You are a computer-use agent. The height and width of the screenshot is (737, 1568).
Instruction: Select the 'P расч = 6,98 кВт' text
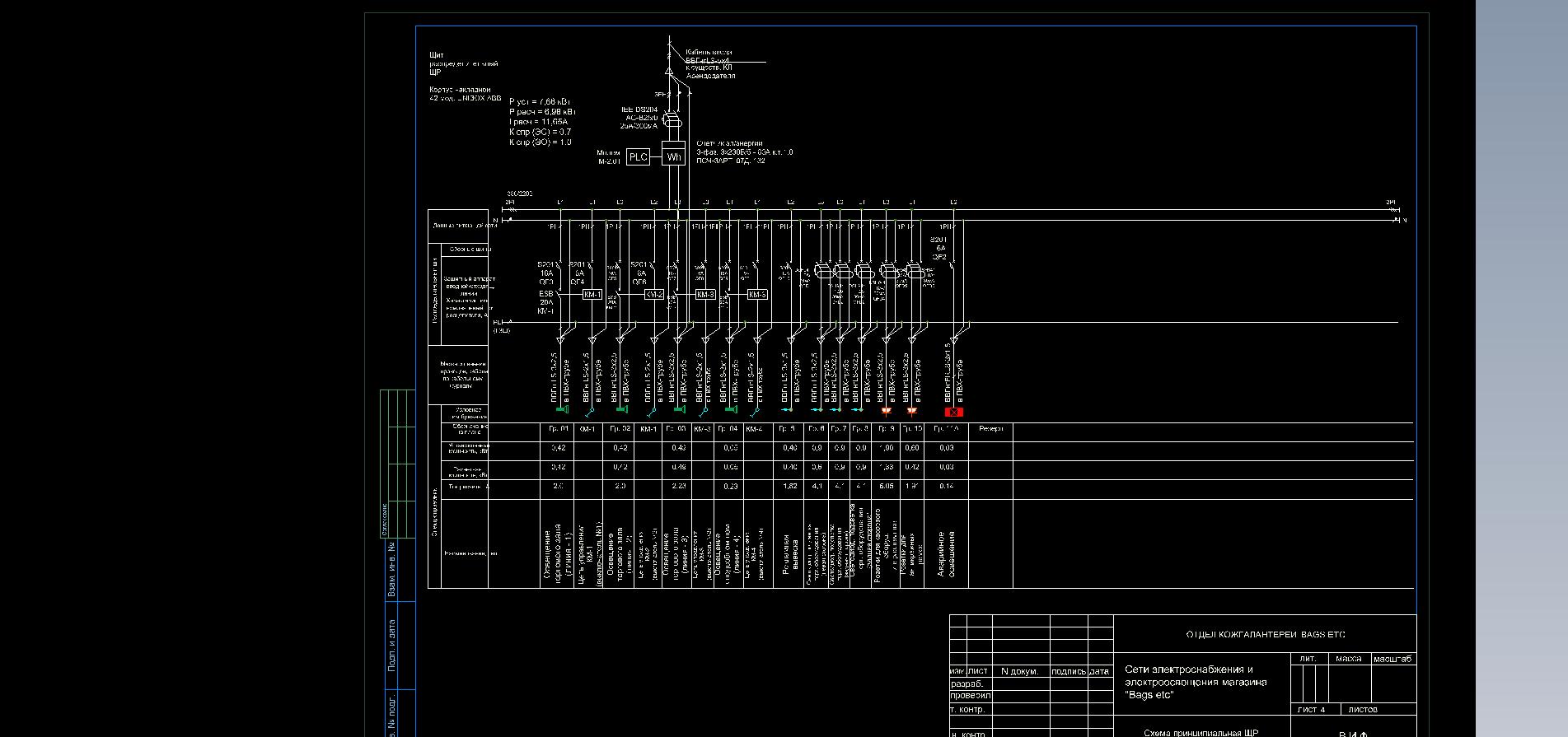pyautogui.click(x=542, y=111)
